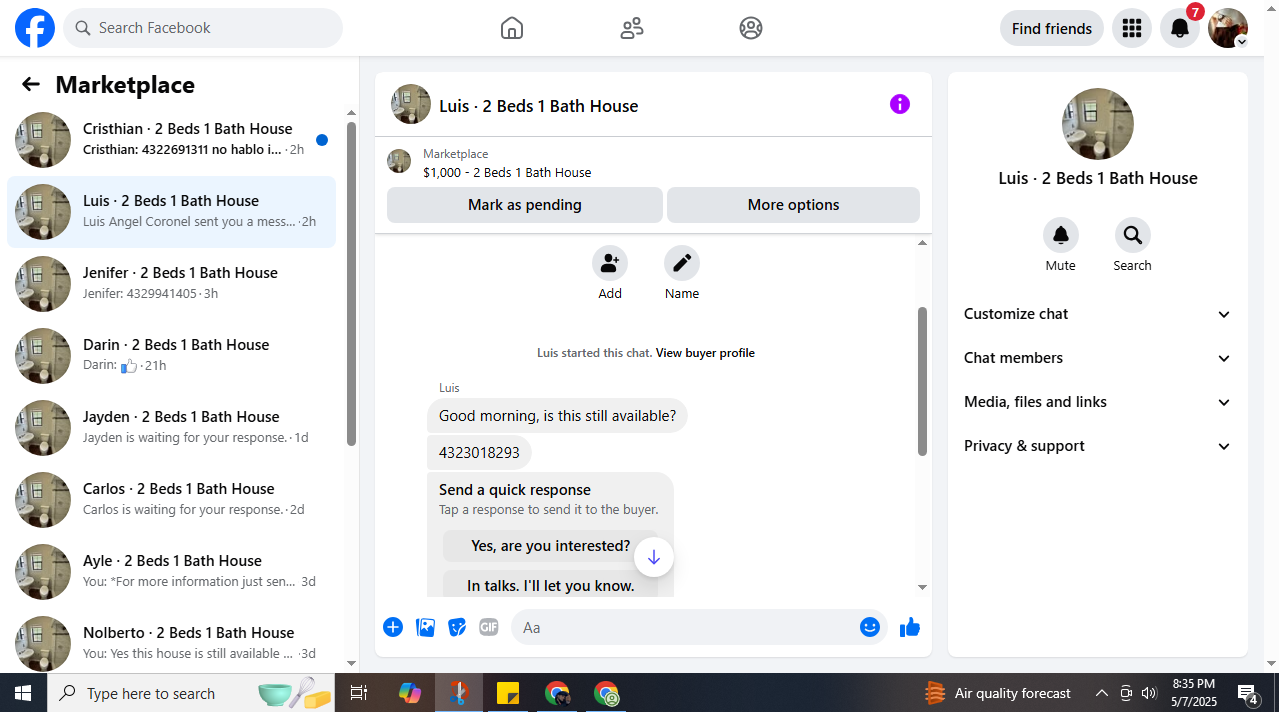Open Jayden conversation in the list
1279x712 pixels.
[172, 428]
